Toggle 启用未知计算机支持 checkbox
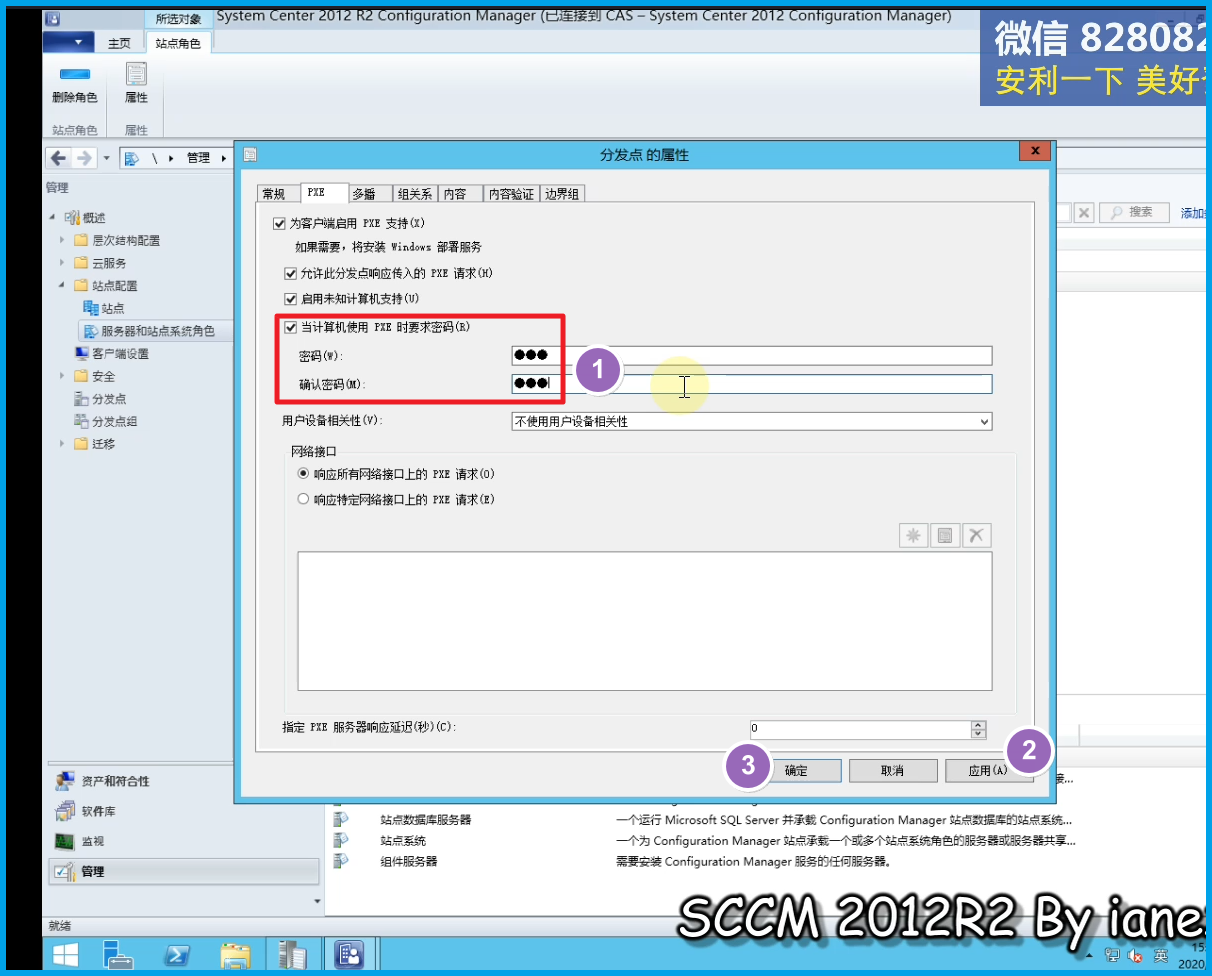The height and width of the screenshot is (976, 1212). 291,298
